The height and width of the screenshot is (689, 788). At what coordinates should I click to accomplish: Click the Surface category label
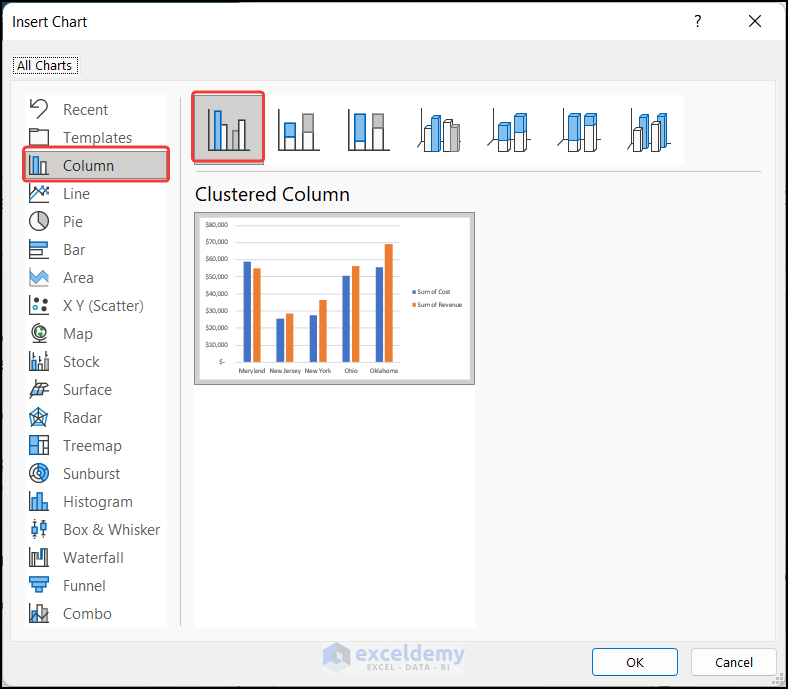pos(87,390)
